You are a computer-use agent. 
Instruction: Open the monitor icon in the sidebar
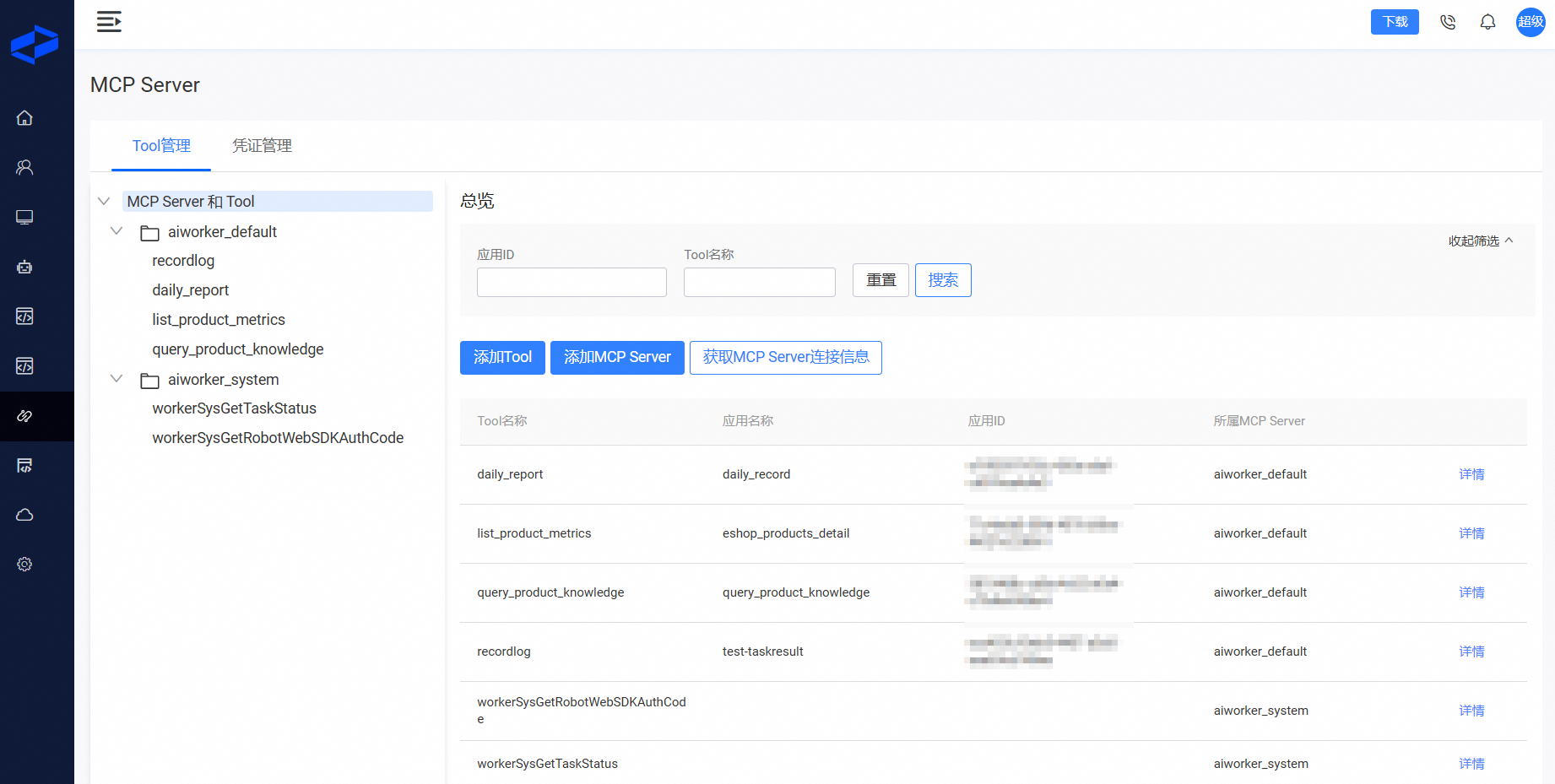click(24, 218)
